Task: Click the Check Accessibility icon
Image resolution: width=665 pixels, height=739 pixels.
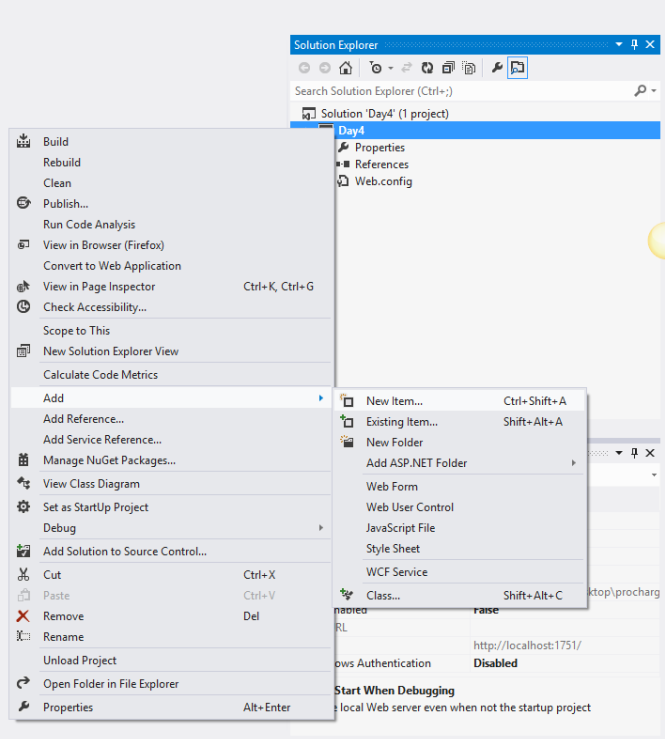Action: click(24, 307)
